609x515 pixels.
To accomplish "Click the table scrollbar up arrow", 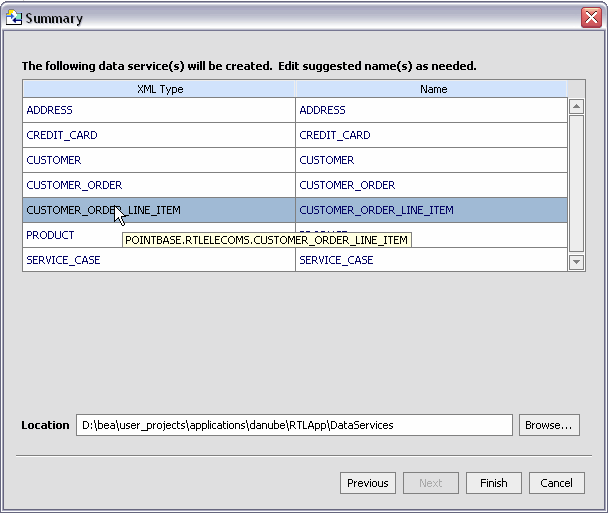I will 576,106.
